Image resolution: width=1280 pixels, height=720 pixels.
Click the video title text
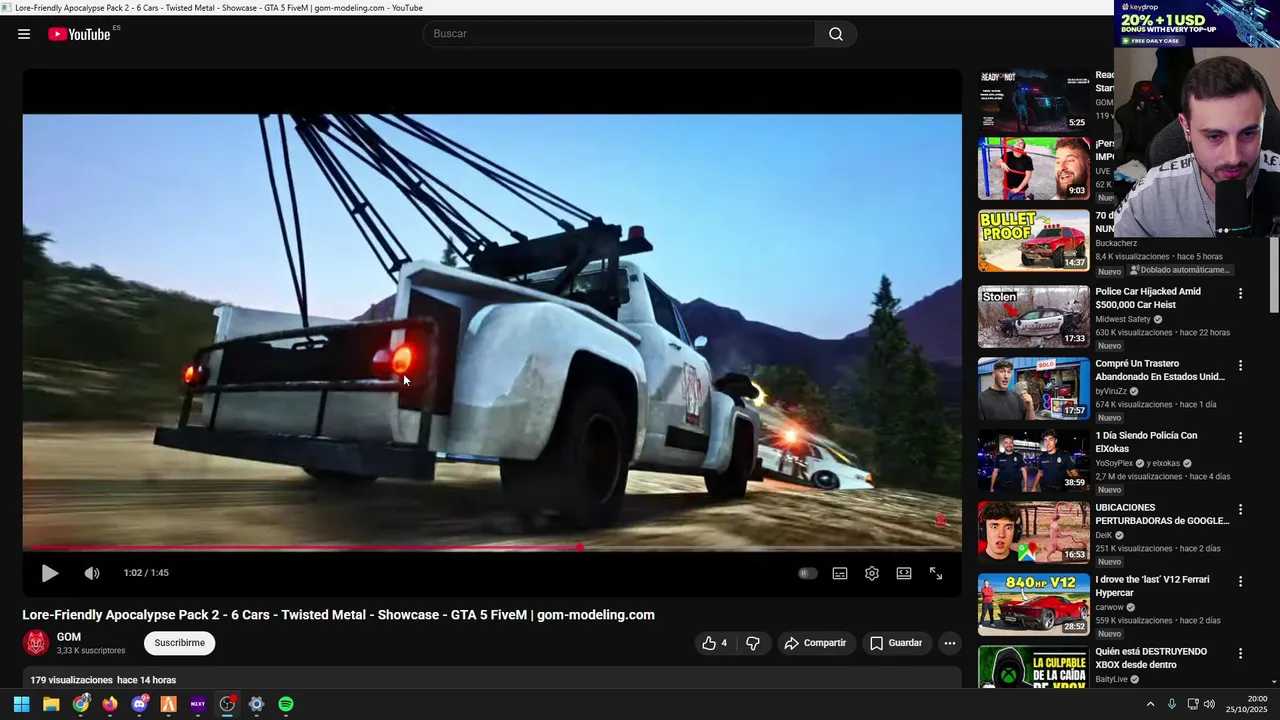tap(339, 615)
